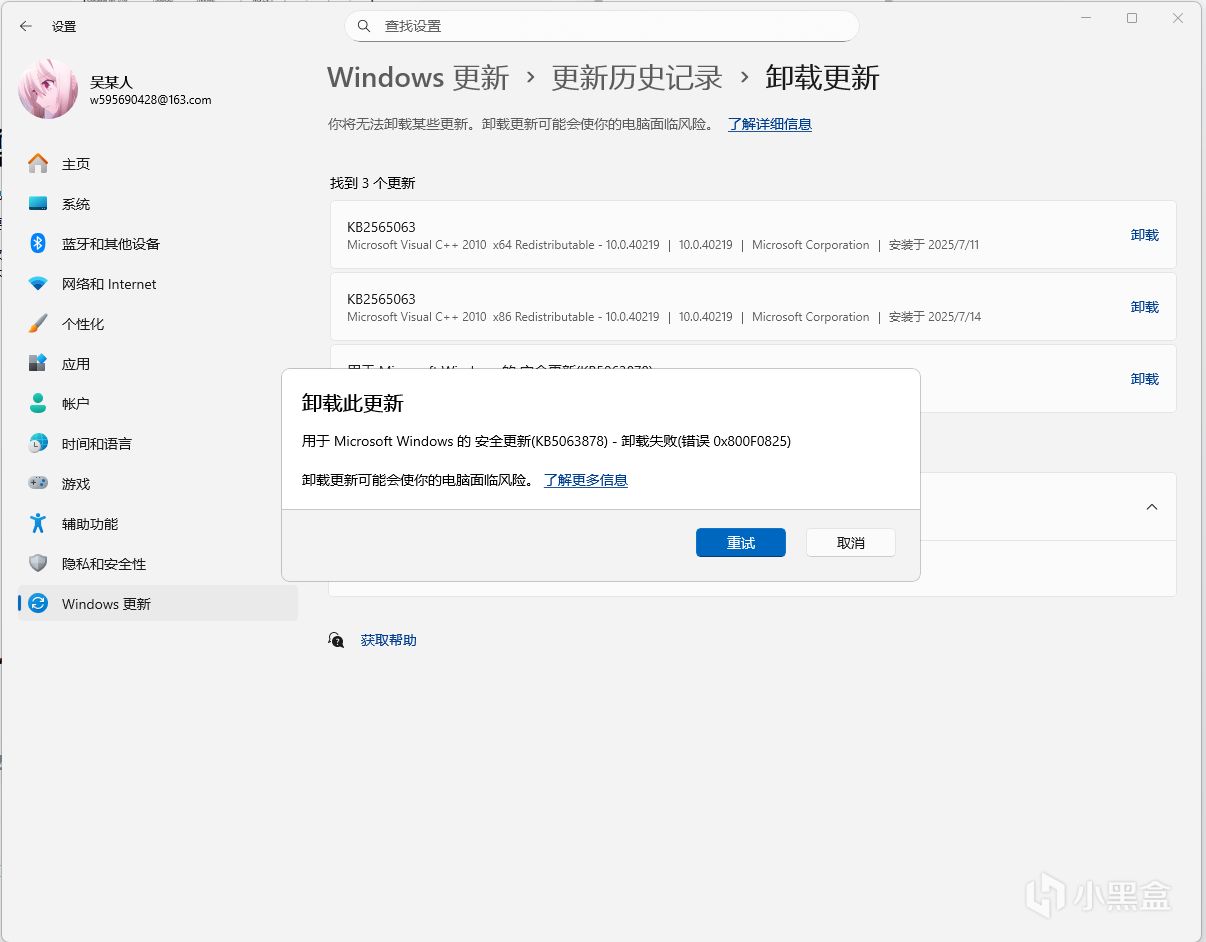Click the Bluetooth icon for 蓝牙和其他设备
The height and width of the screenshot is (942, 1206).
tap(38, 243)
